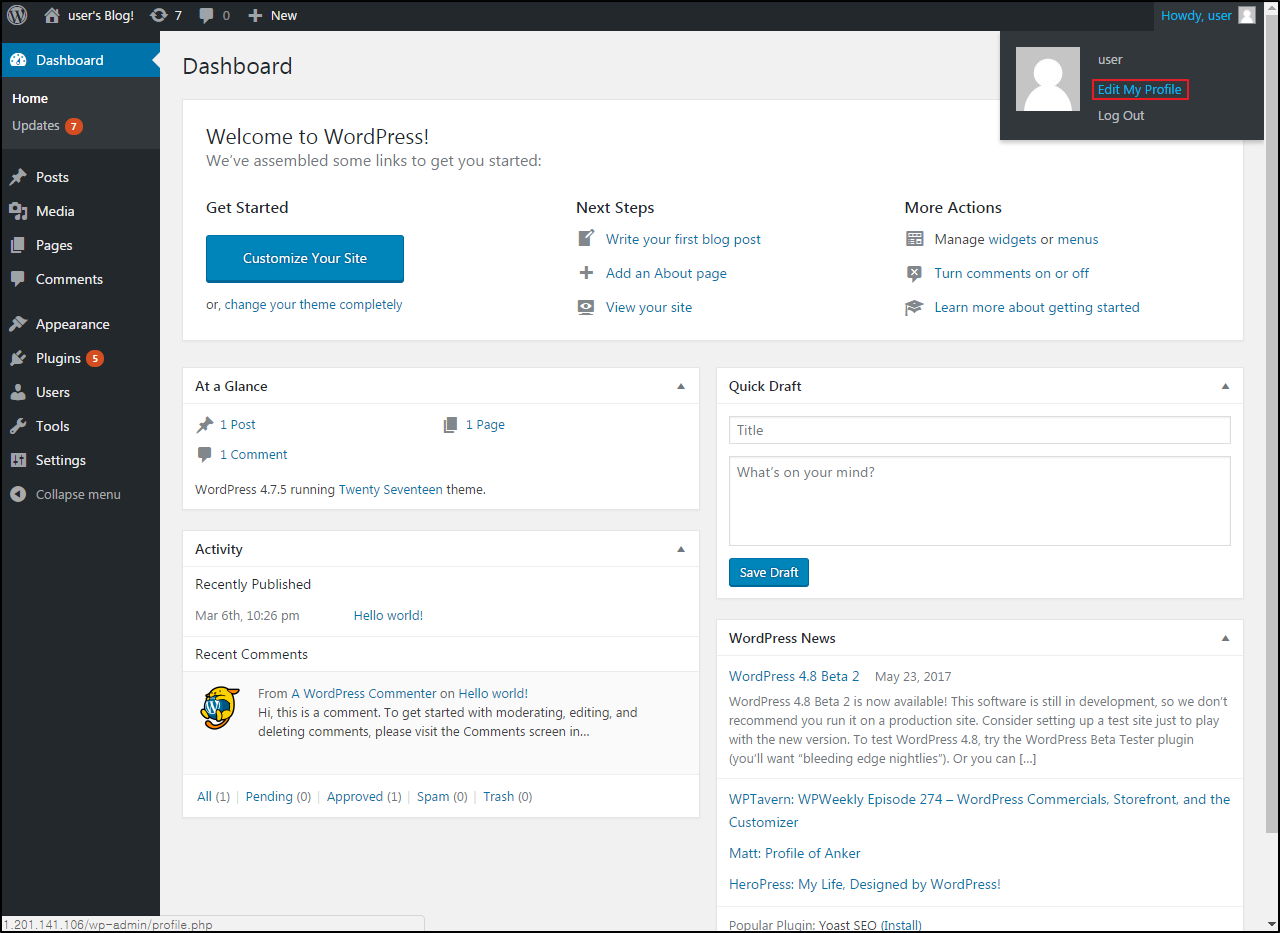
Task: Click the Pages icon in sidebar
Action: (18, 245)
